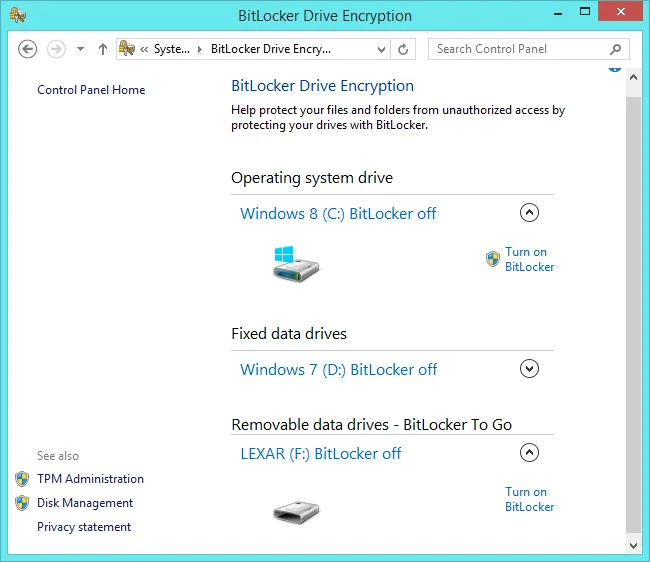Click the Forward navigation arrow
This screenshot has height=562, width=650.
56,49
